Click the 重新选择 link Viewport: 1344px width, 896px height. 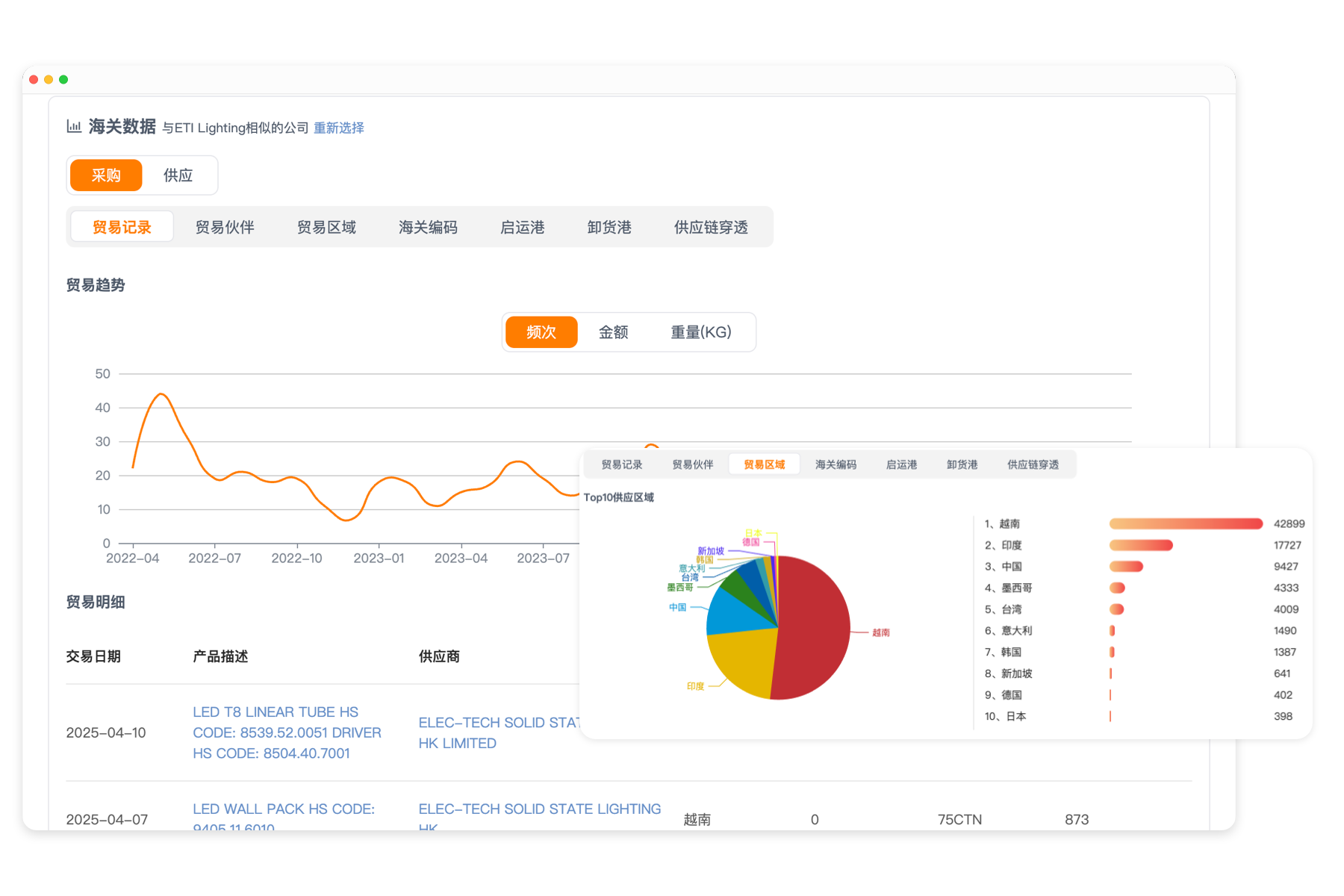(337, 128)
